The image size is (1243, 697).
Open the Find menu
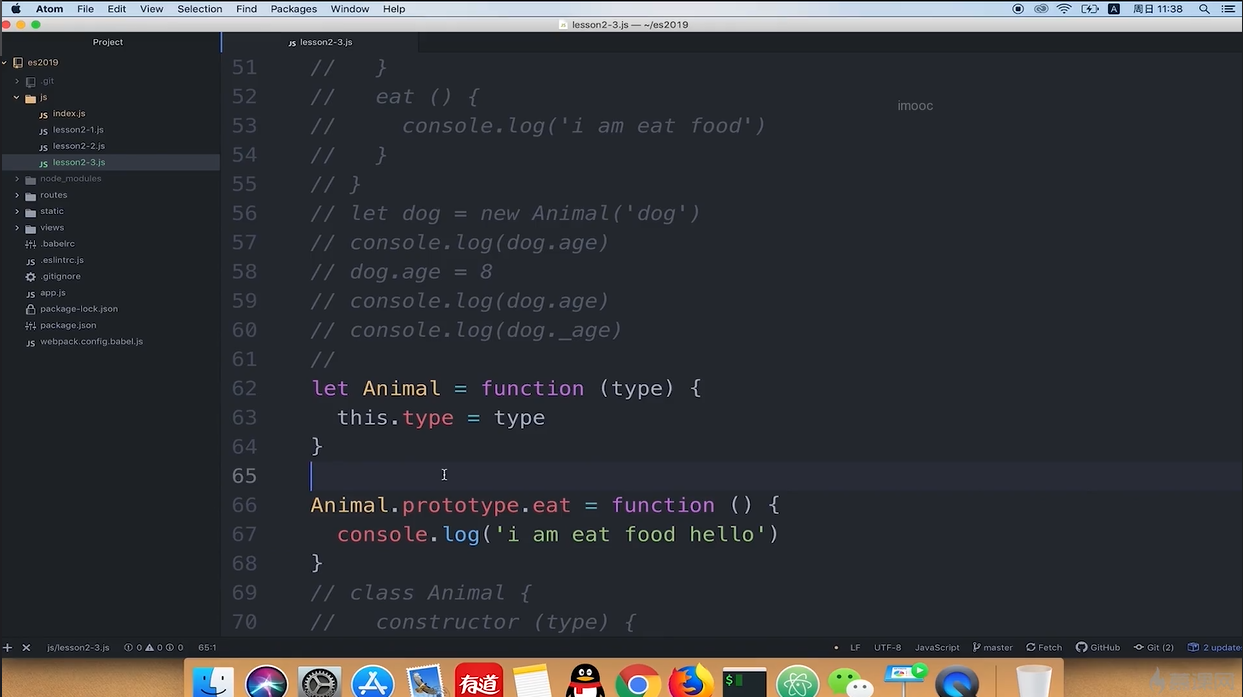coord(246,9)
